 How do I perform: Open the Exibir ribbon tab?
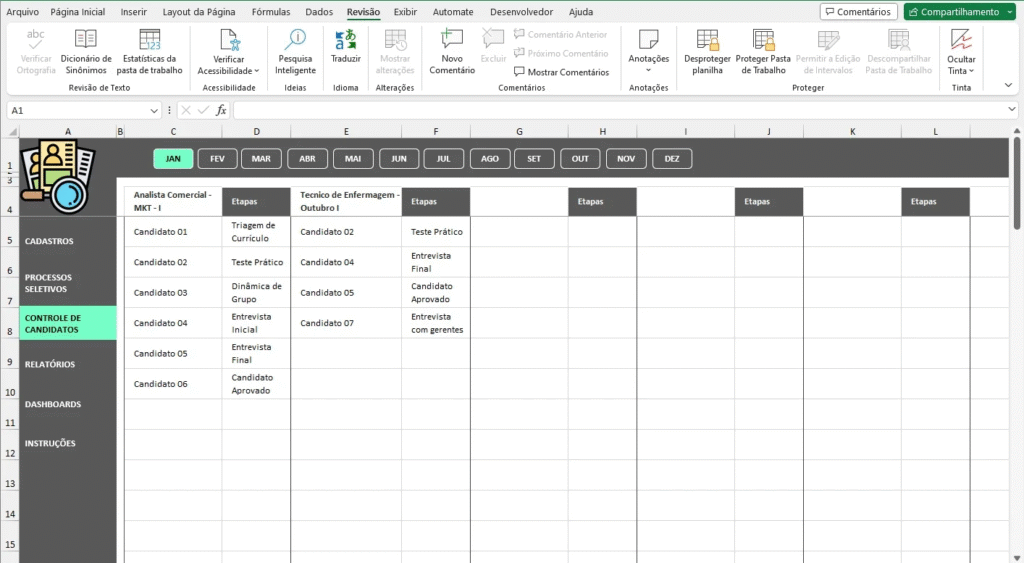coord(405,12)
